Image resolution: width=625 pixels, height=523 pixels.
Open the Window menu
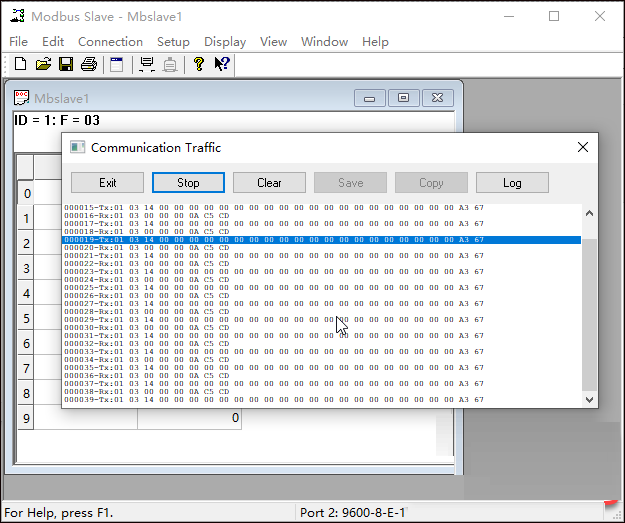pyautogui.click(x=324, y=41)
